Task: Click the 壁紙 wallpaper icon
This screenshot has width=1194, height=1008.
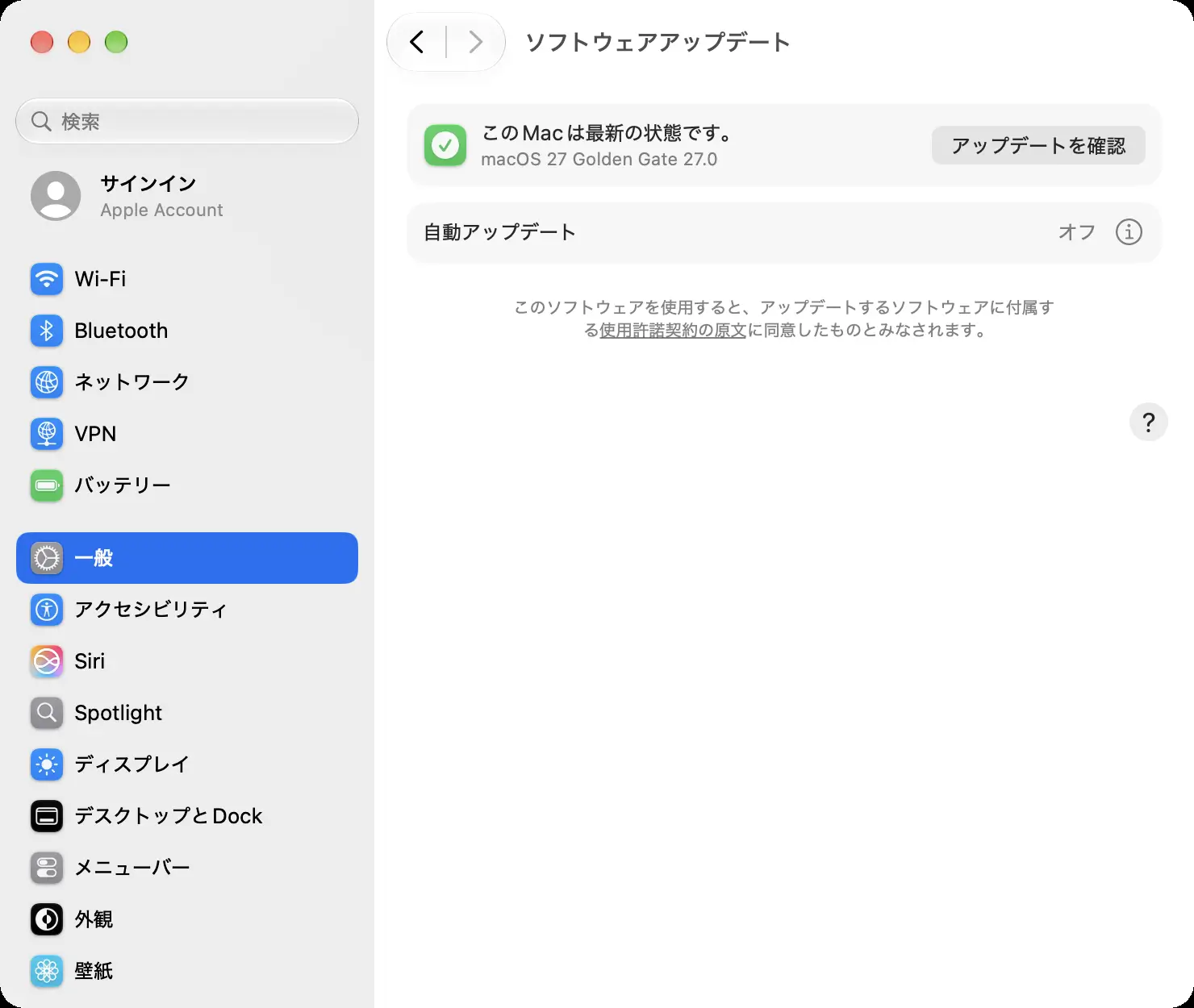Action: pos(47,971)
